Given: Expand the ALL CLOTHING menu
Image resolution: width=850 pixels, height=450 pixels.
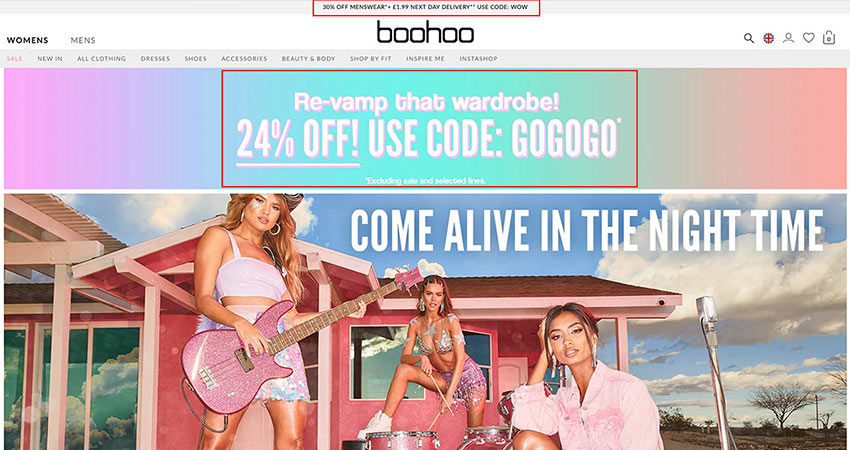Looking at the screenshot, I should 101,59.
